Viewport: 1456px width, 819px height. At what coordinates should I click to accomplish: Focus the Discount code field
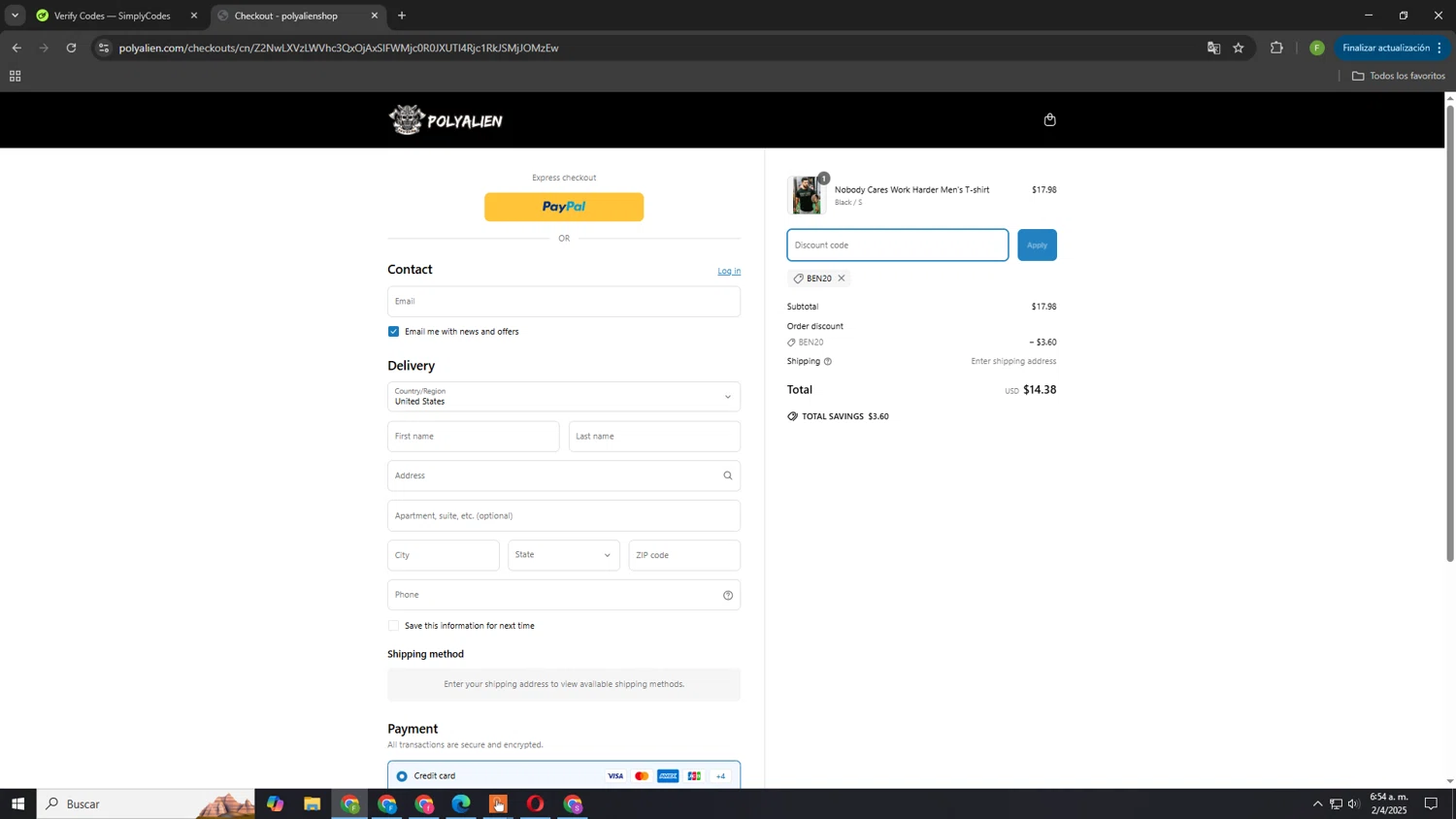898,246
